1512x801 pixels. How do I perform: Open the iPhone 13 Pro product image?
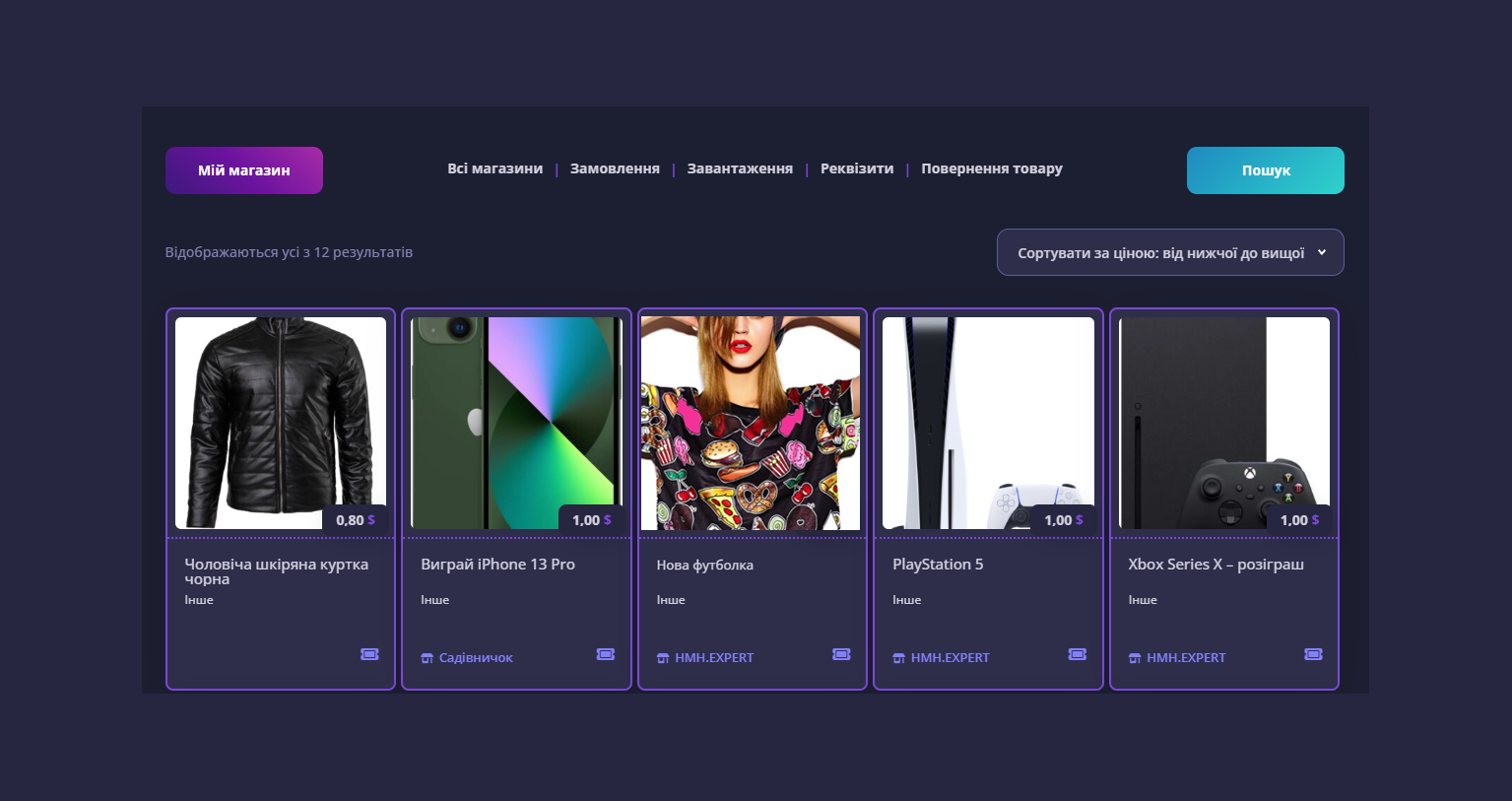pyautogui.click(x=517, y=423)
